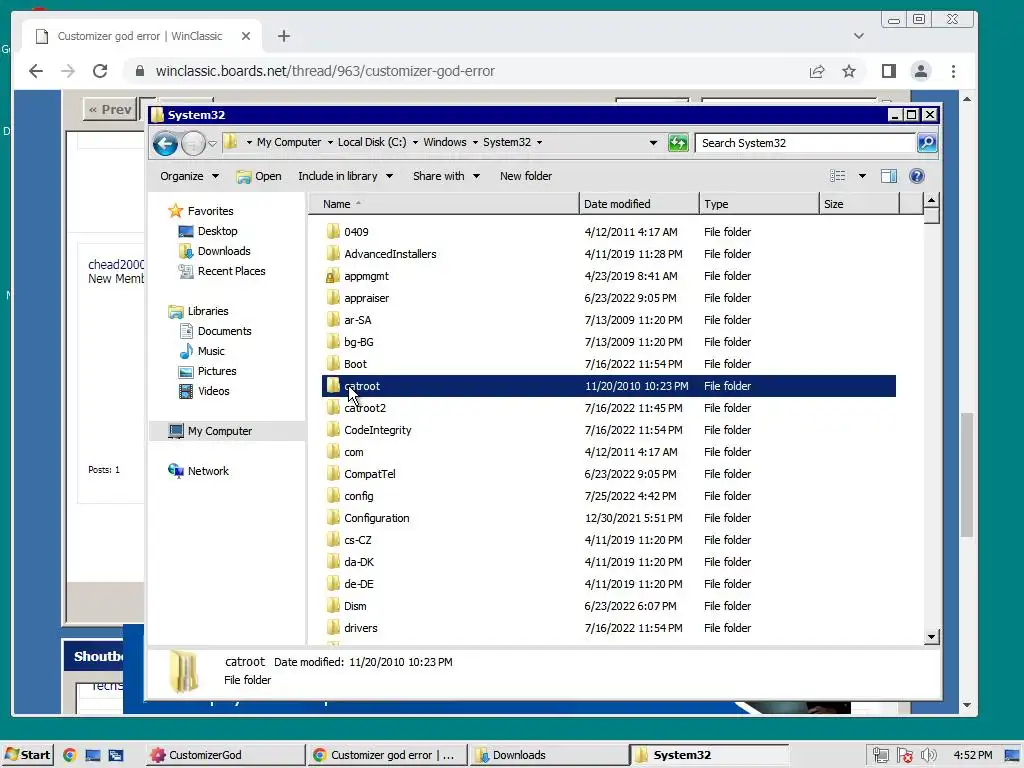Click the file list scroll up arrow

click(932, 200)
